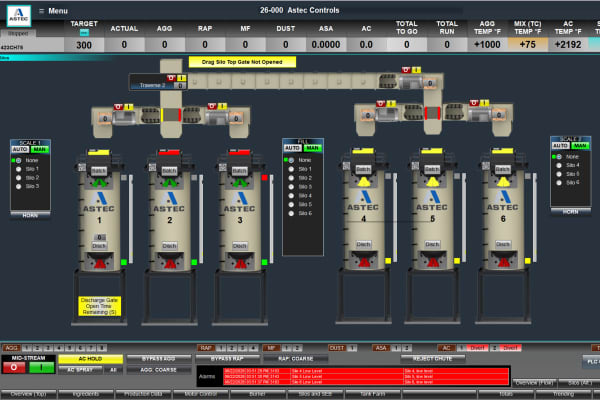Image resolution: width=600 pixels, height=400 pixels.
Task: Open the Motor Control tab
Action: coord(201,394)
